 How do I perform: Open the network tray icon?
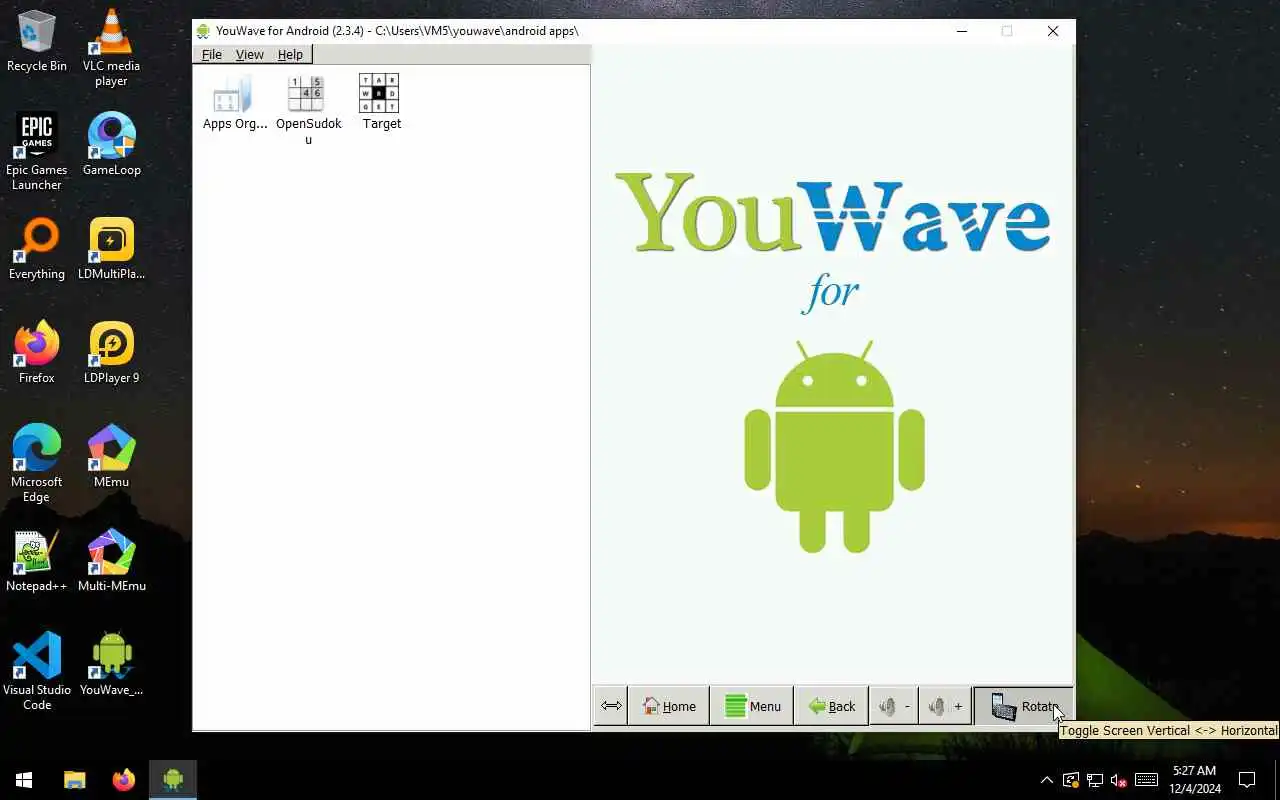[1095, 780]
